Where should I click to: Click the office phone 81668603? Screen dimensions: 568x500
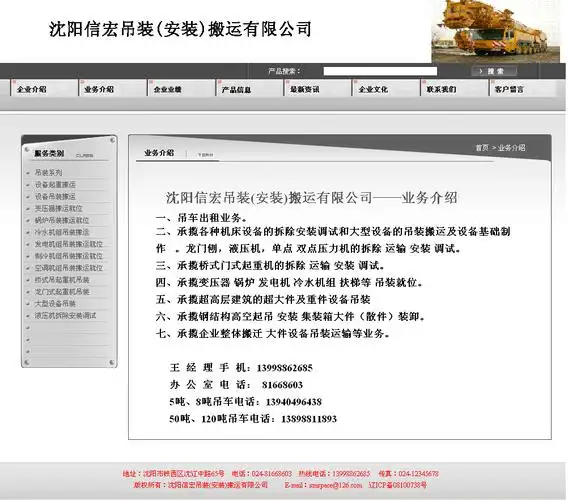[283, 385]
